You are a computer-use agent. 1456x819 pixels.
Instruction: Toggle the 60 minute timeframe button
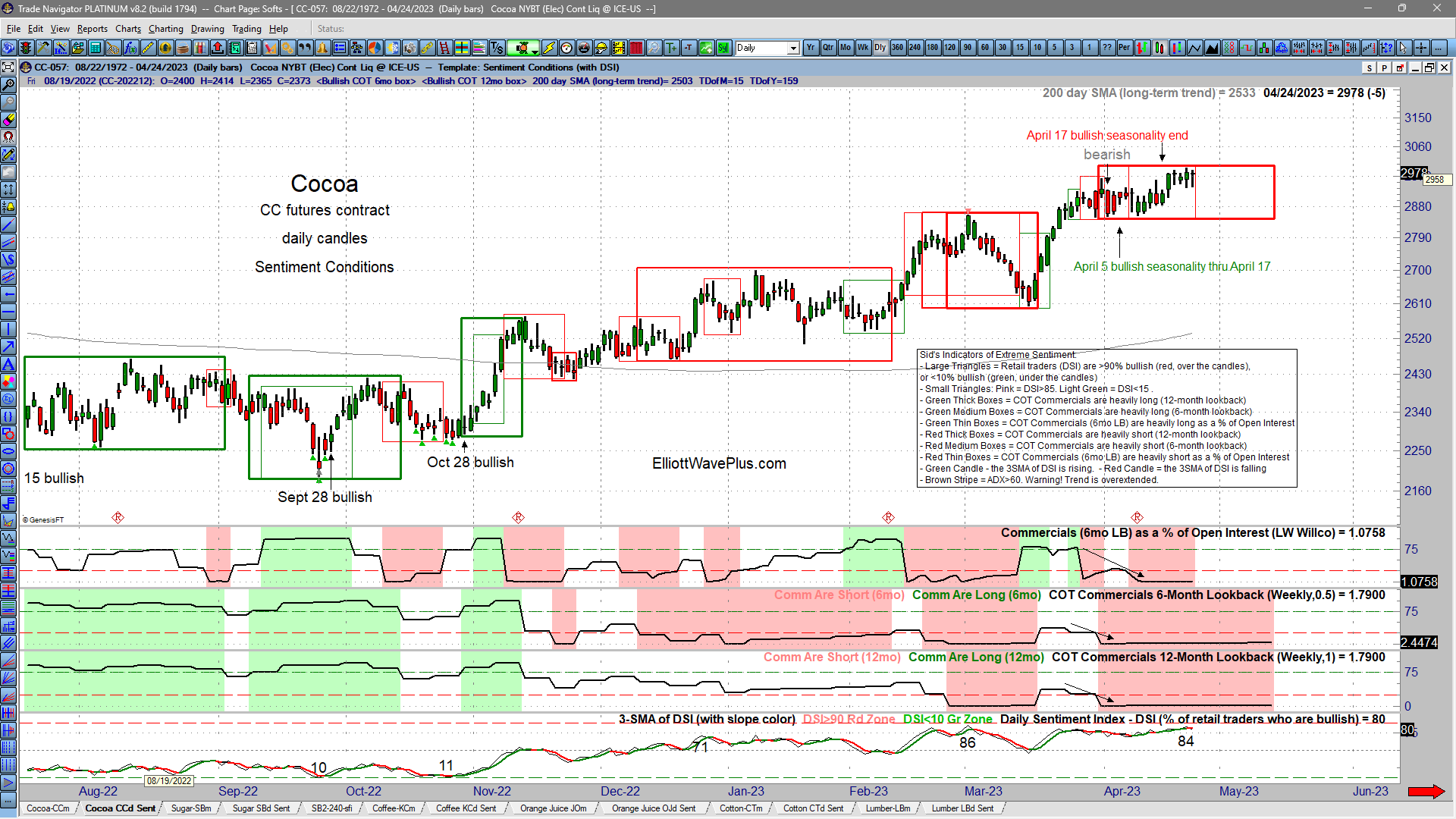tap(984, 48)
